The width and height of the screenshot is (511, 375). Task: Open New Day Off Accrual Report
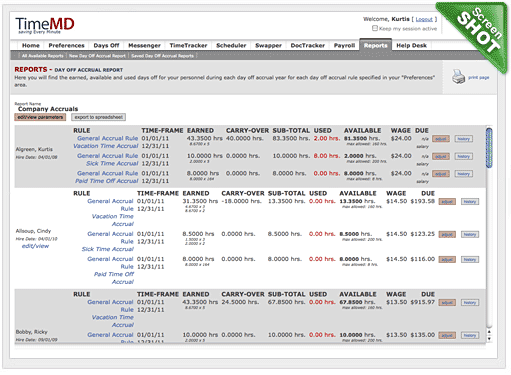click(x=97, y=56)
